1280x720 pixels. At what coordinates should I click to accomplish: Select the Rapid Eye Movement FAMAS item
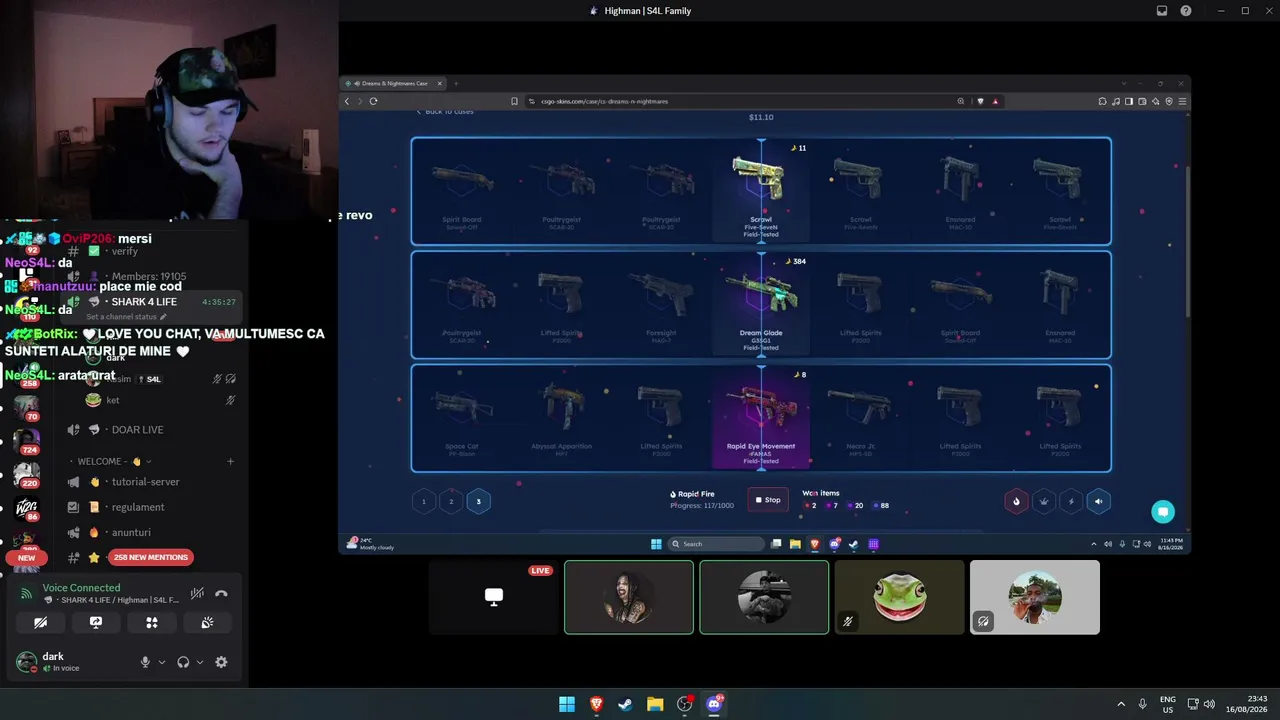point(761,418)
